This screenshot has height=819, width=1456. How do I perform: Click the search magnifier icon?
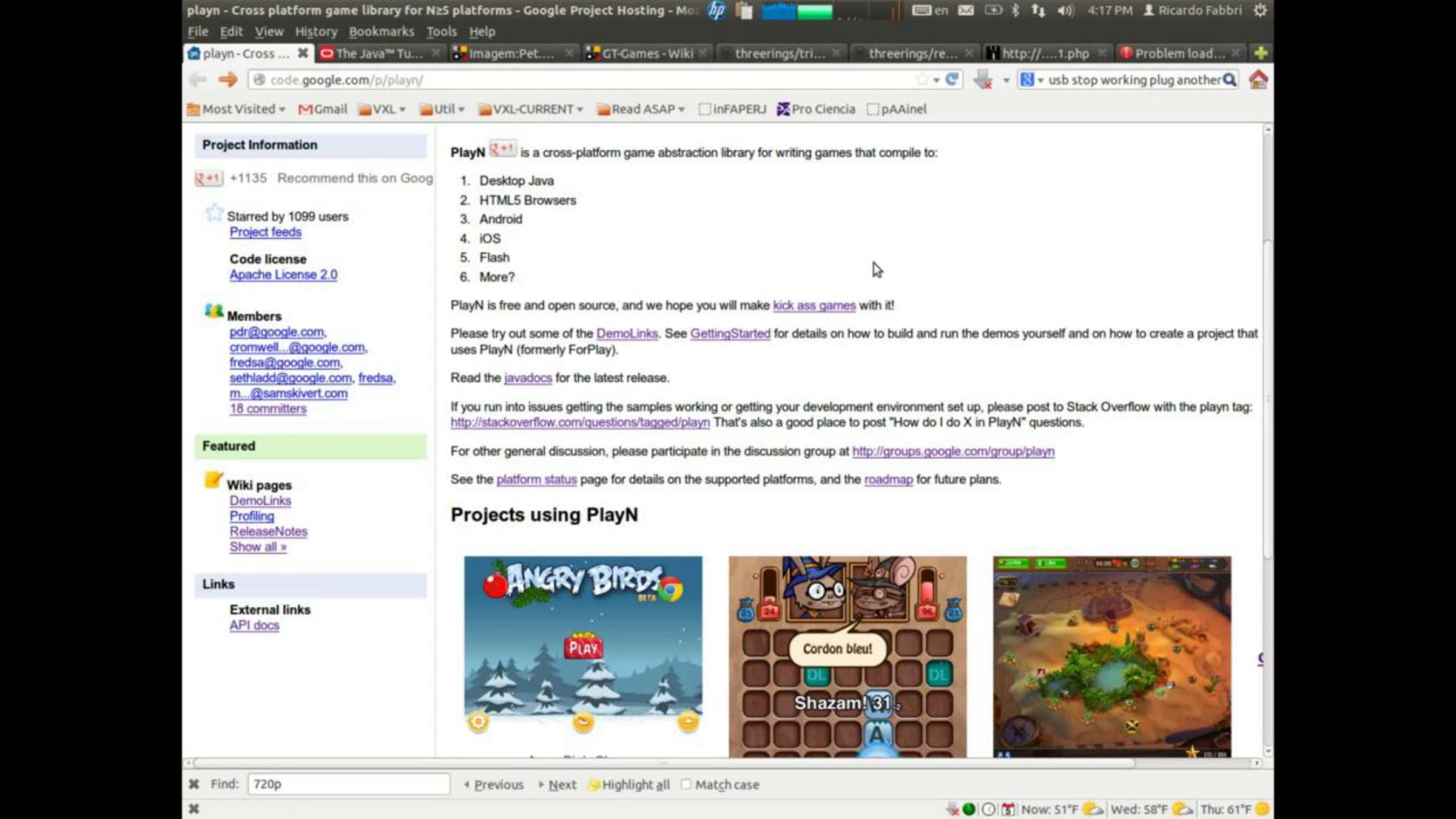[x=1229, y=79]
